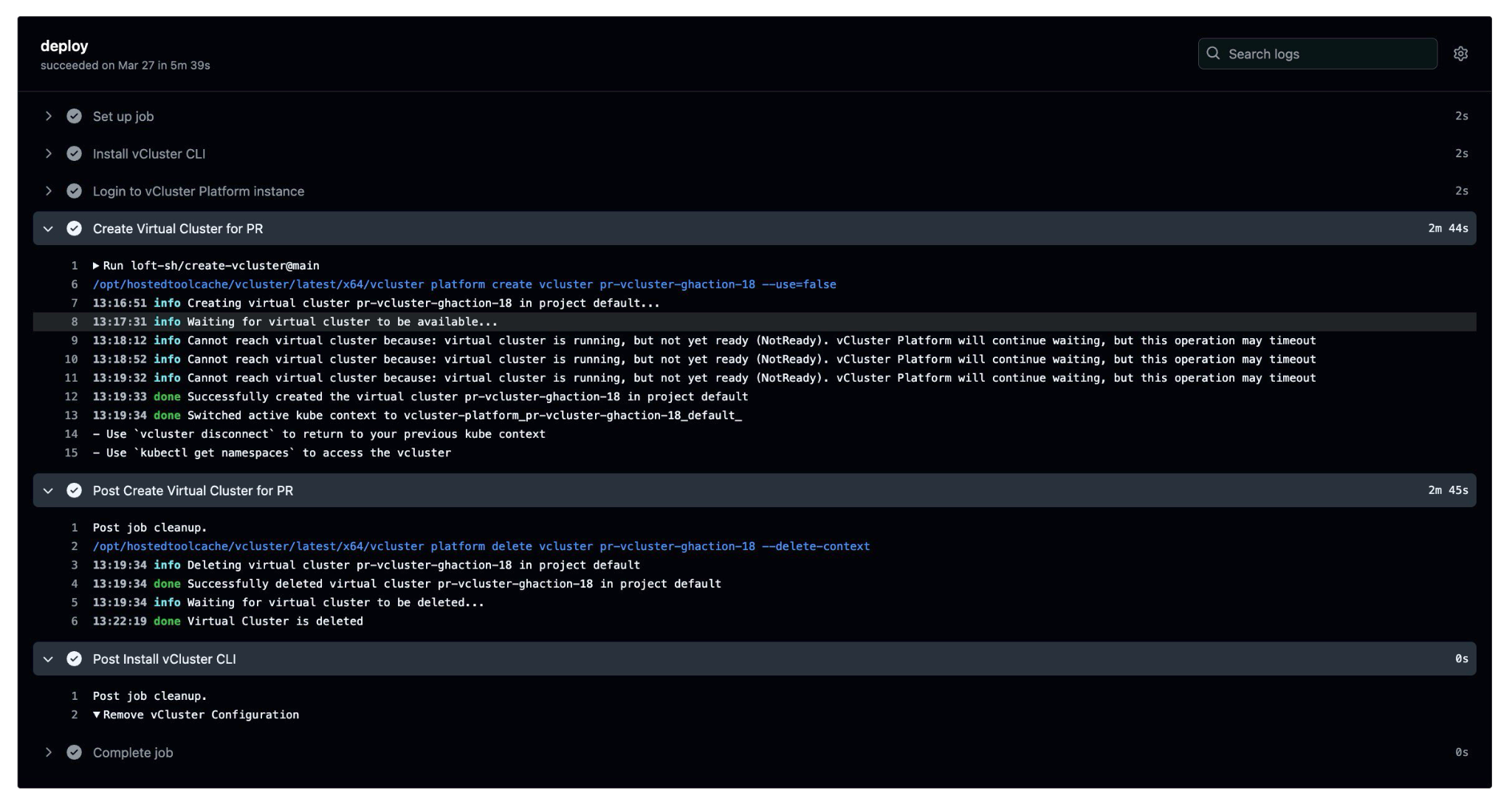Image resolution: width=1512 pixels, height=801 pixels.
Task: Click 'Creating virtual cluster' log line
Action: [376, 303]
